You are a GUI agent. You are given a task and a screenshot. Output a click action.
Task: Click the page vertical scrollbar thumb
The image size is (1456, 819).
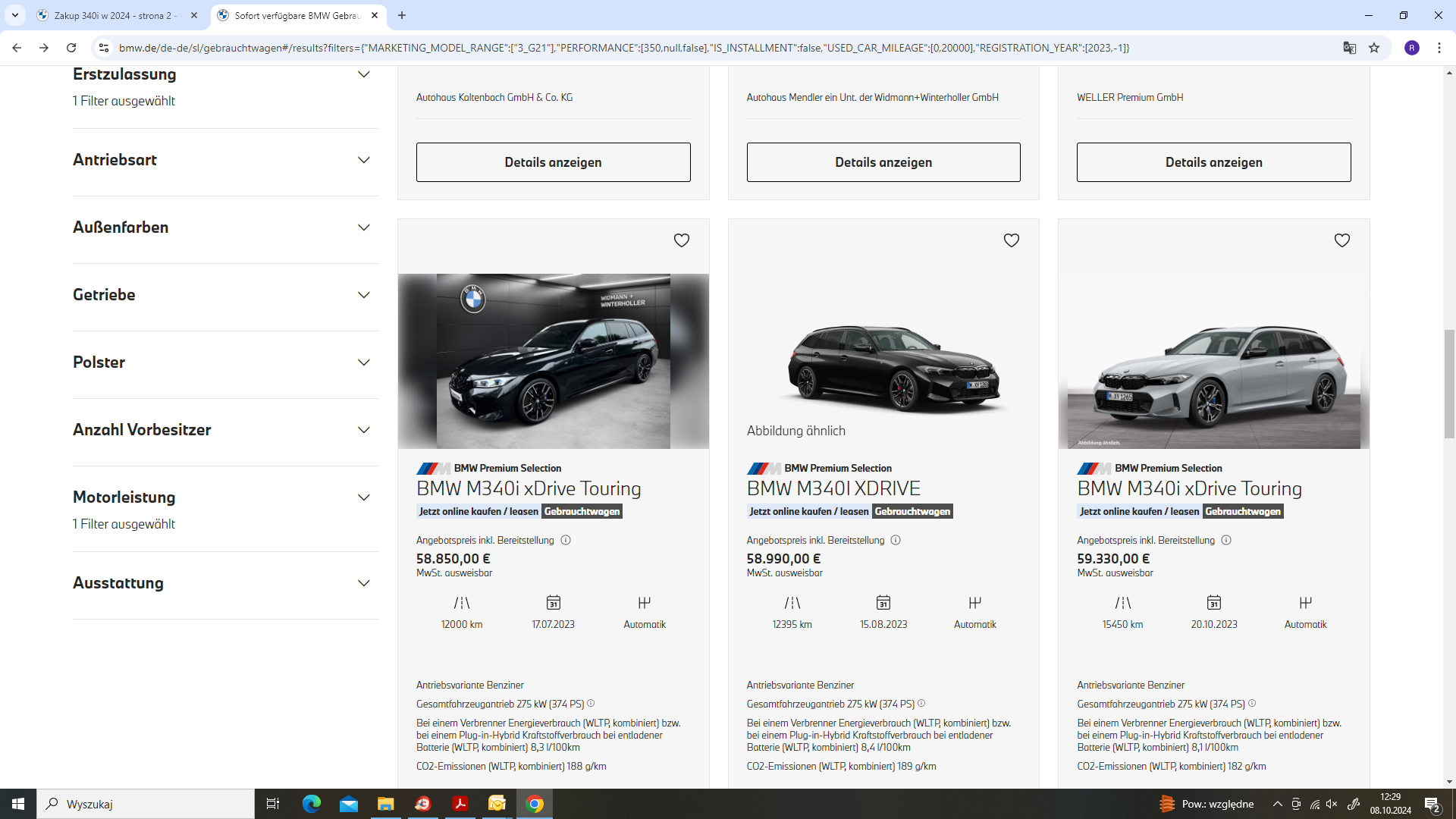pyautogui.click(x=1449, y=384)
